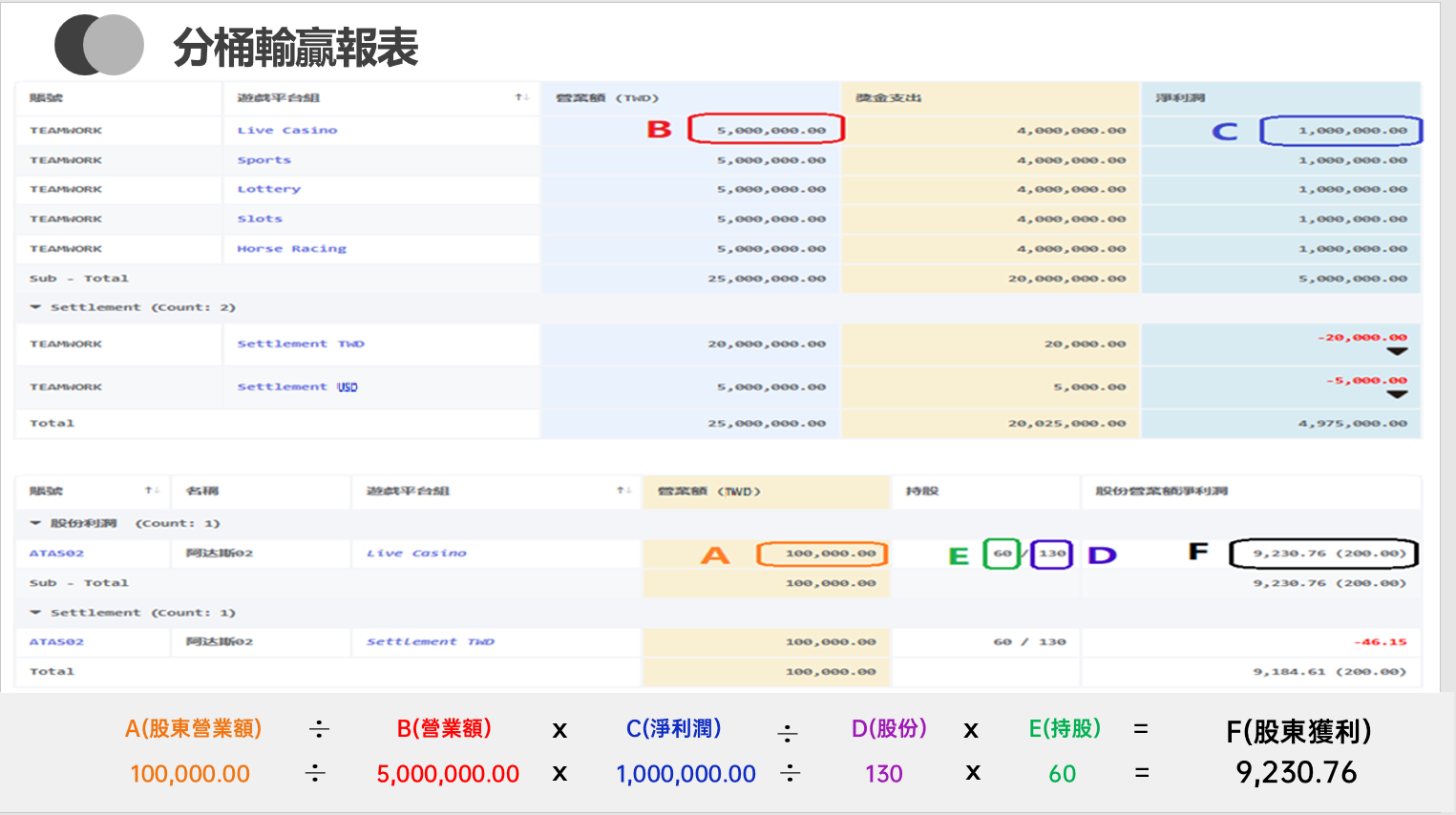Screen dimensions: 1456x815
Task: Select the 名稱 column header
Action: click(x=202, y=491)
